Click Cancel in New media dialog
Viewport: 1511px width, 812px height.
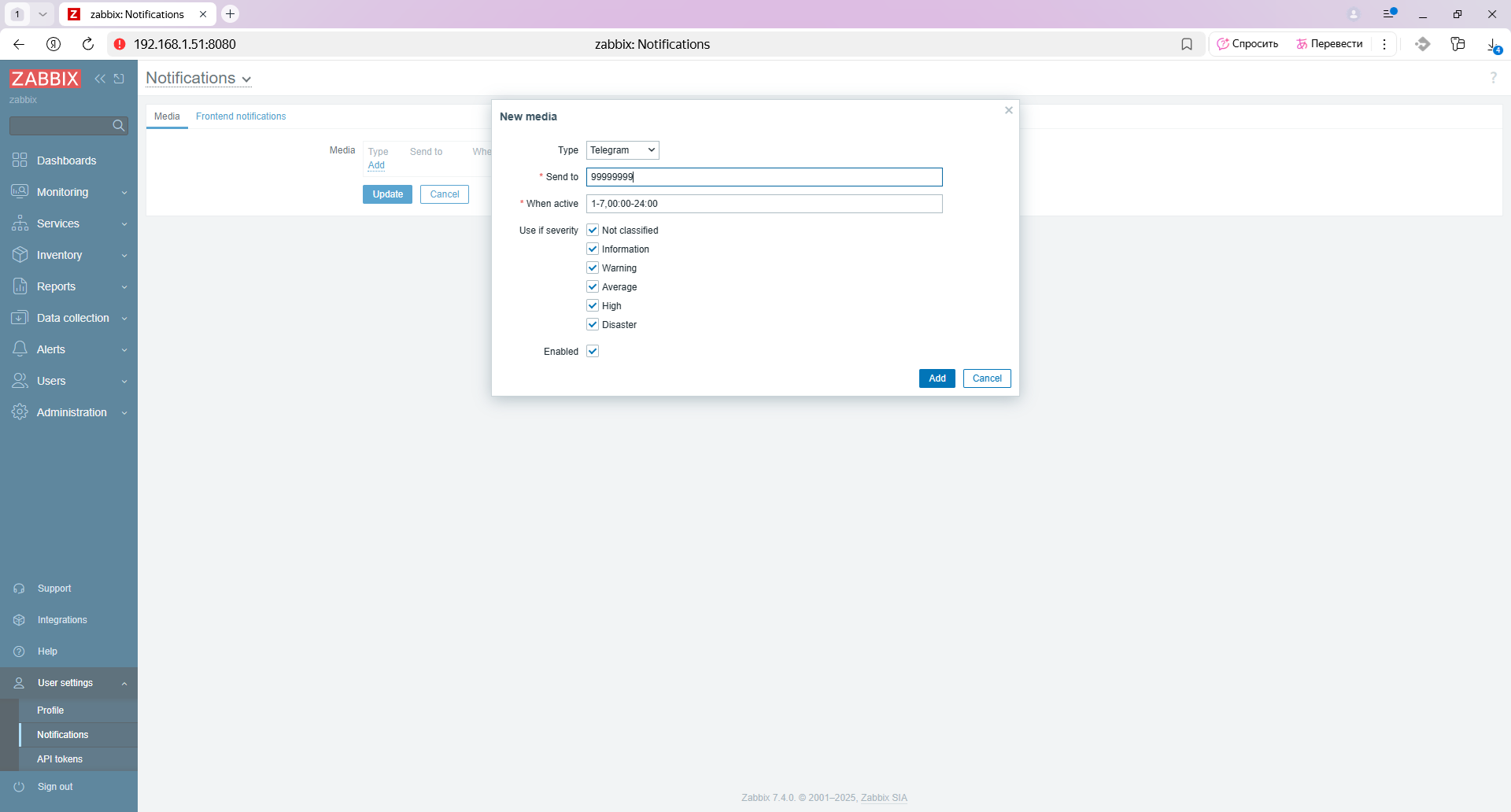tap(987, 378)
